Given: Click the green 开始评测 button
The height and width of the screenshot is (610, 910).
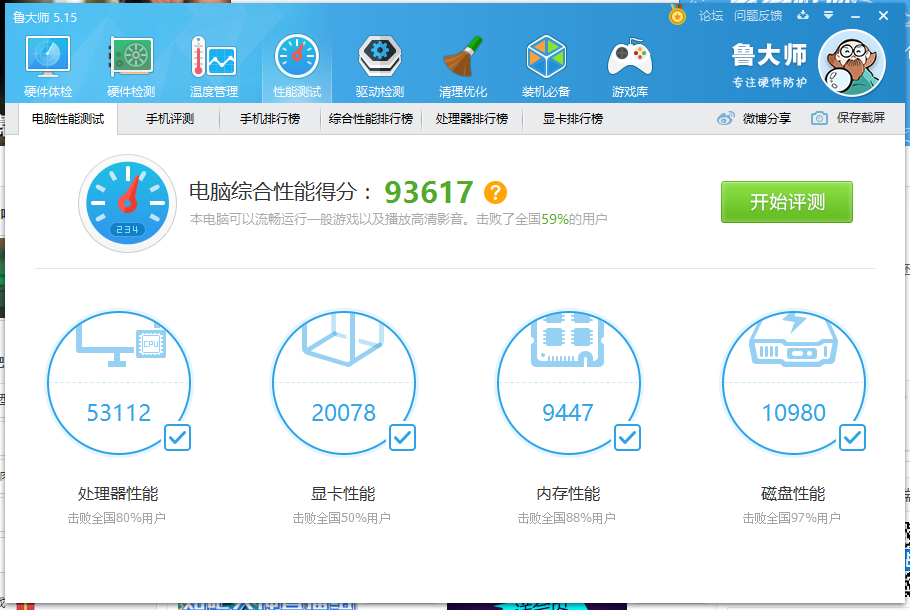Looking at the screenshot, I should coord(786,202).
